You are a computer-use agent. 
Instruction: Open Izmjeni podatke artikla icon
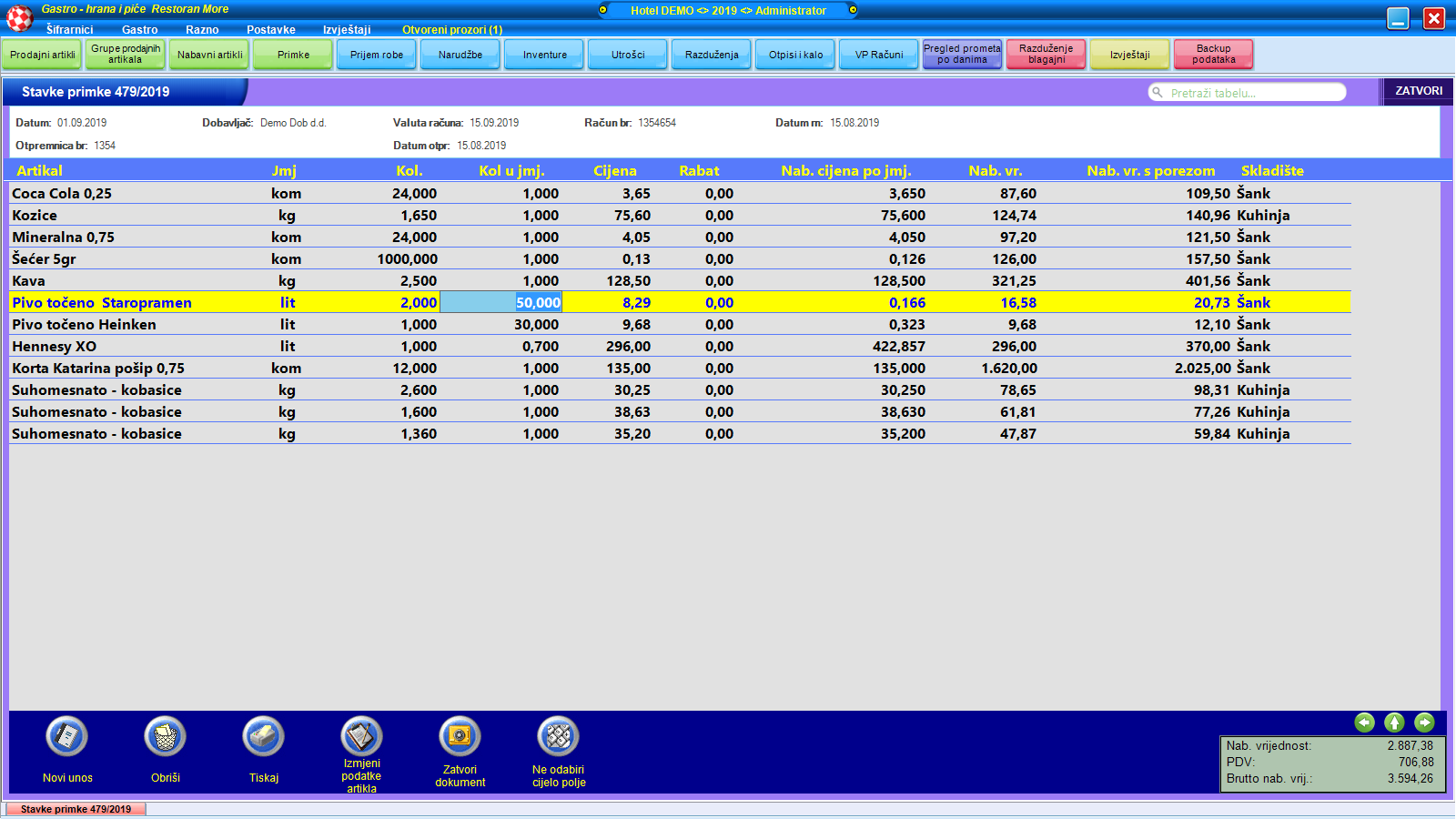pyautogui.click(x=361, y=737)
